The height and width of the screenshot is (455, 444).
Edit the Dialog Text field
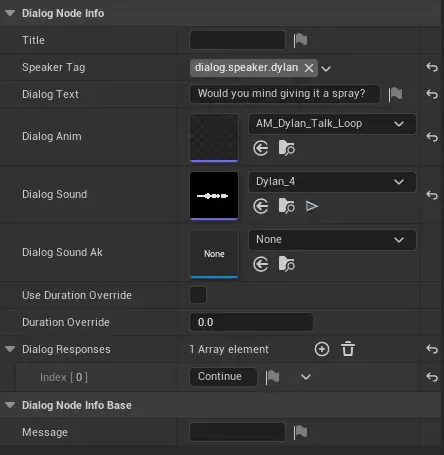[285, 94]
